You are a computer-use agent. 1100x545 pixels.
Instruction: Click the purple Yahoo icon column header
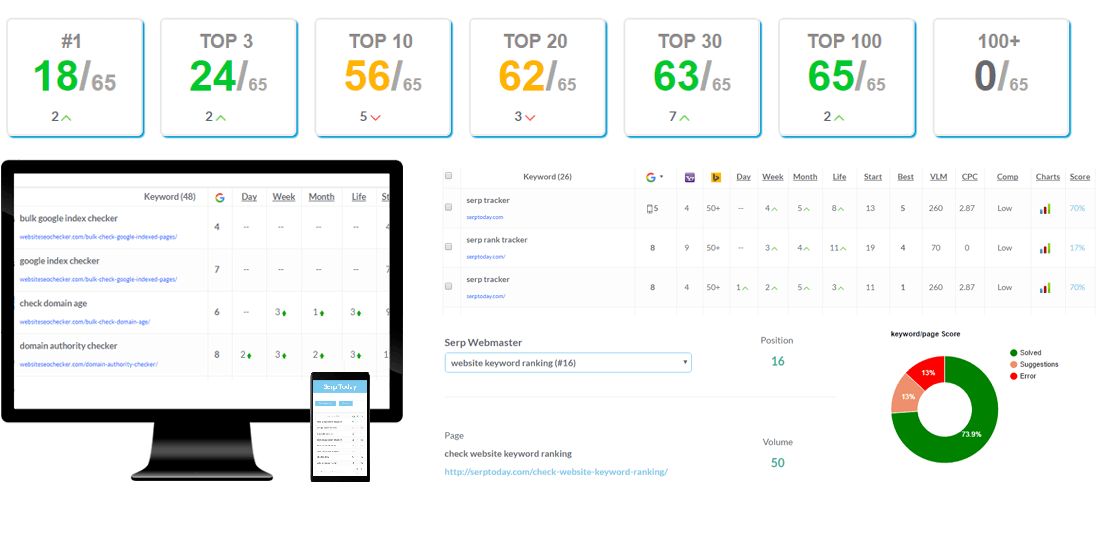[x=690, y=177]
